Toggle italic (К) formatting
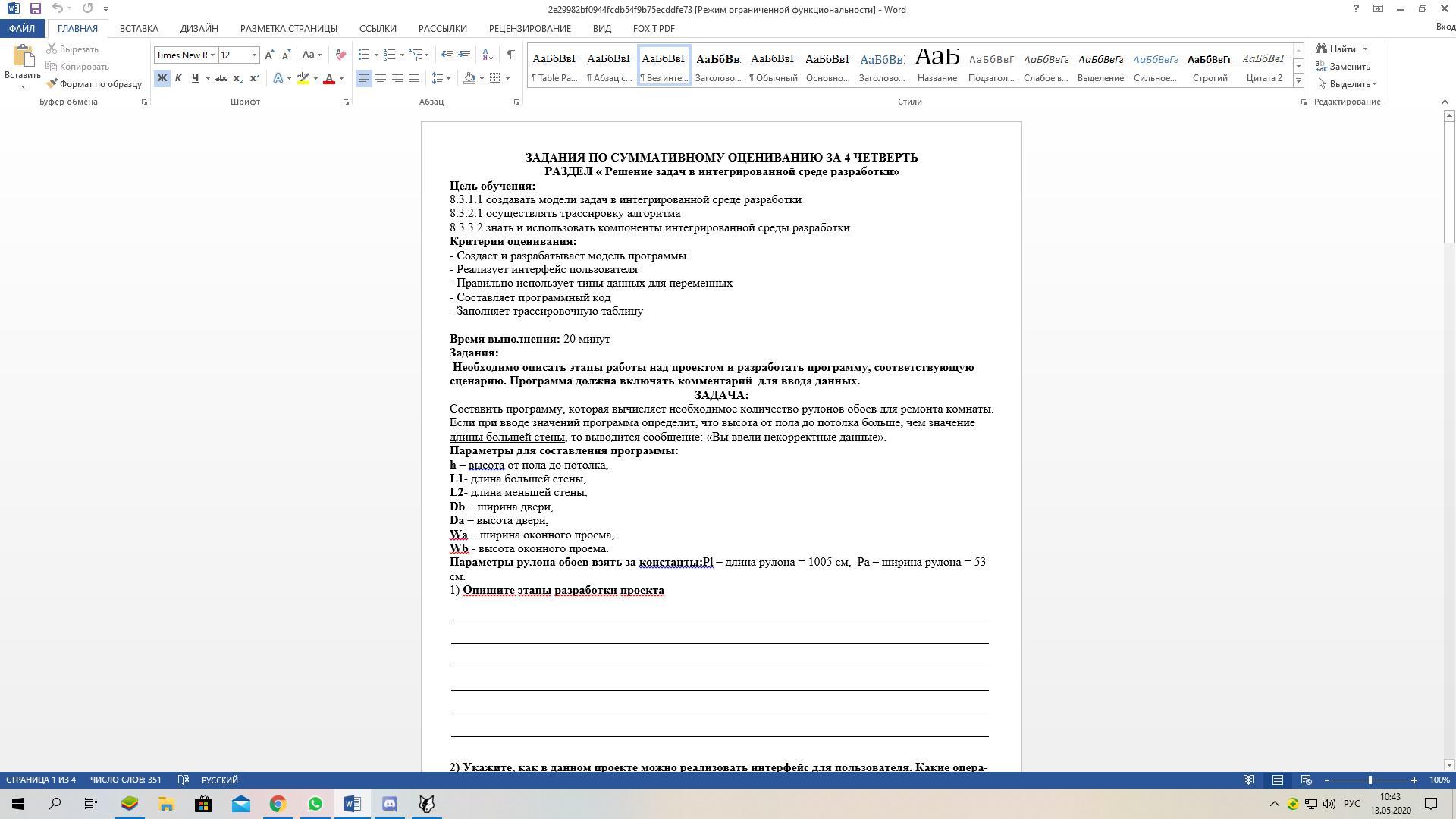Screen dimensions: 1456x819 click(178, 78)
